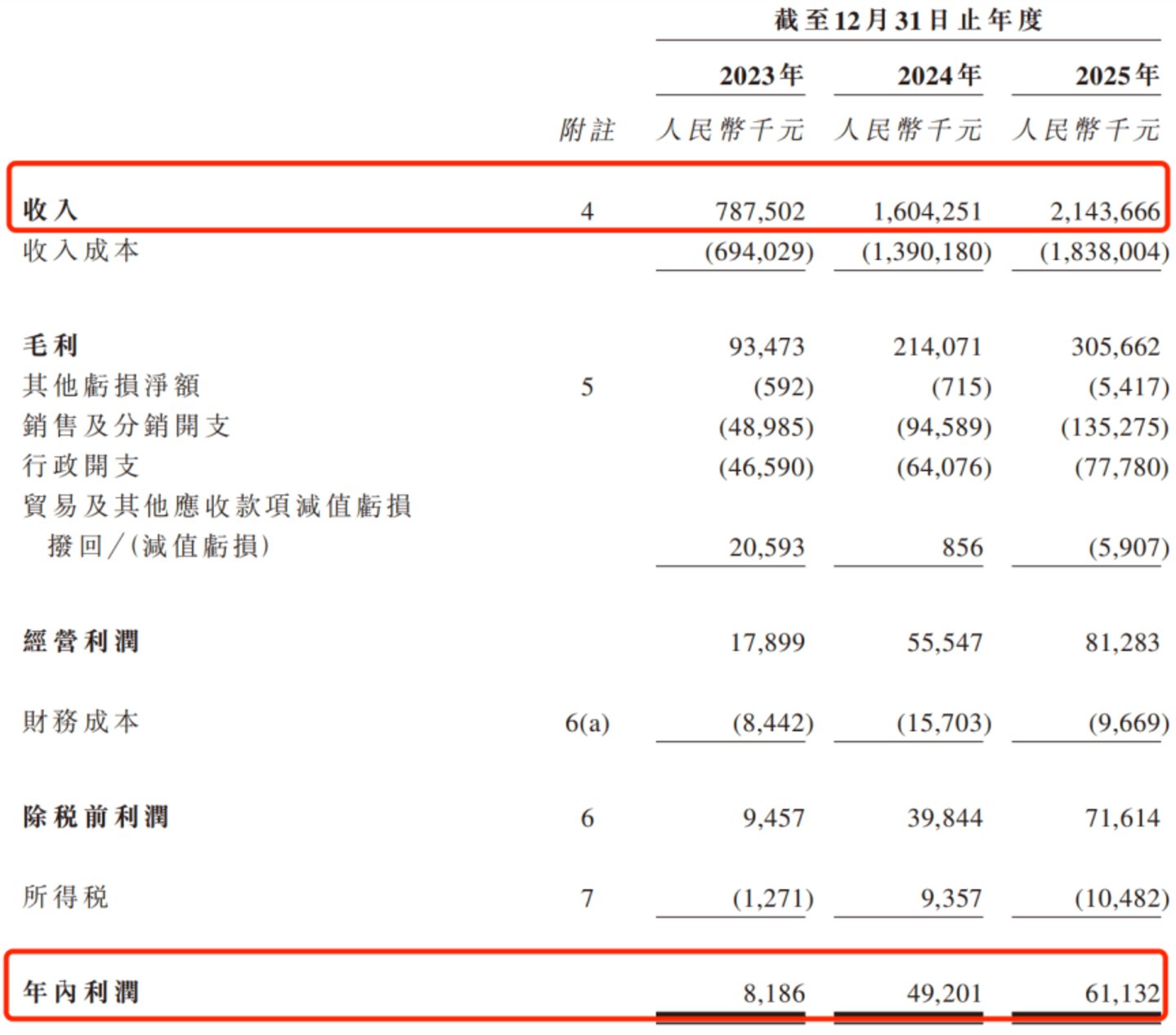The image size is (1176, 1035).
Task: Click the 2024 income tax 9,357
Action: [951, 898]
